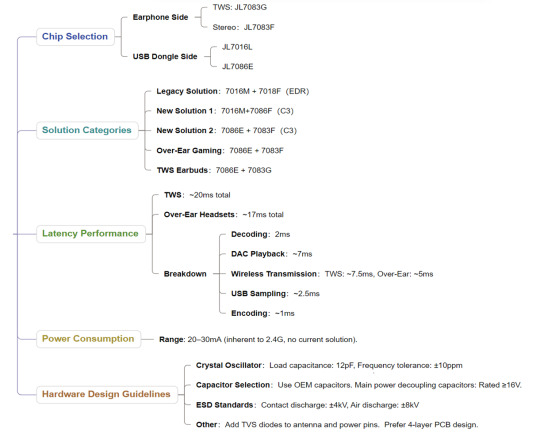
Task: Click the DAC Playback latency item
Action: 272,254
